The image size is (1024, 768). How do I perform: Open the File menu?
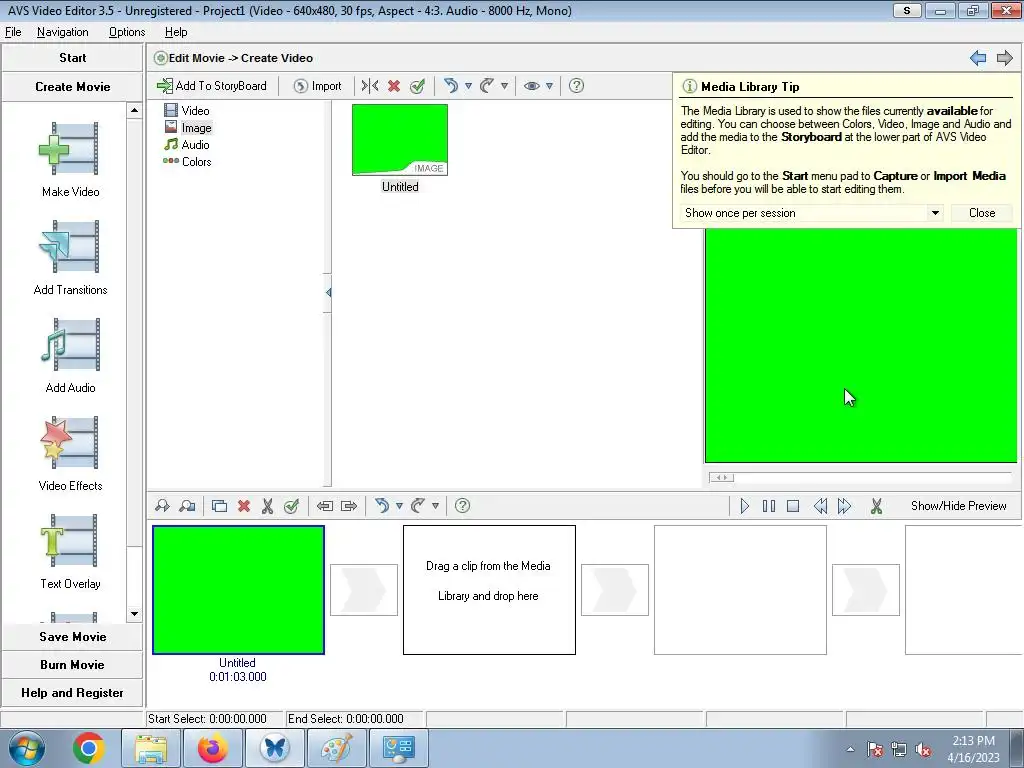coord(13,32)
